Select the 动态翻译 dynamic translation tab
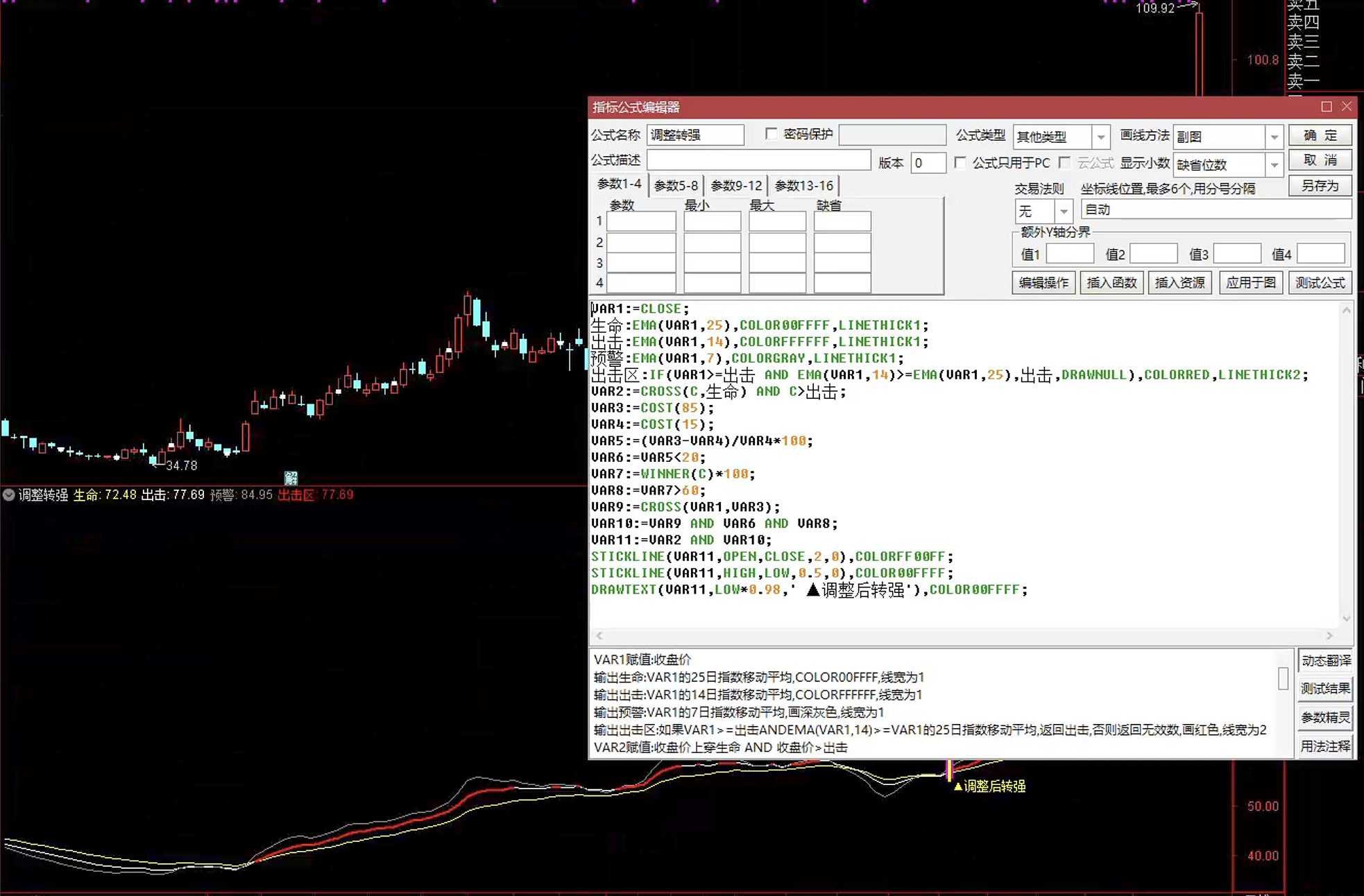 point(1326,660)
